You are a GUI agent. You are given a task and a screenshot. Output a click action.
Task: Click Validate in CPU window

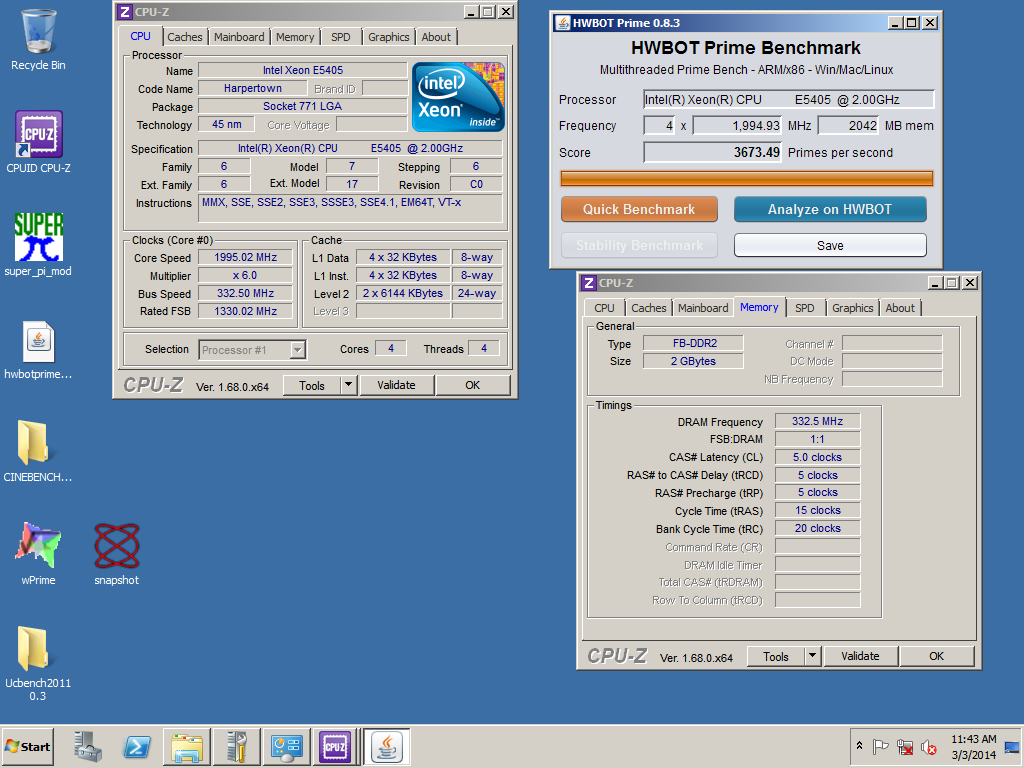pos(396,385)
